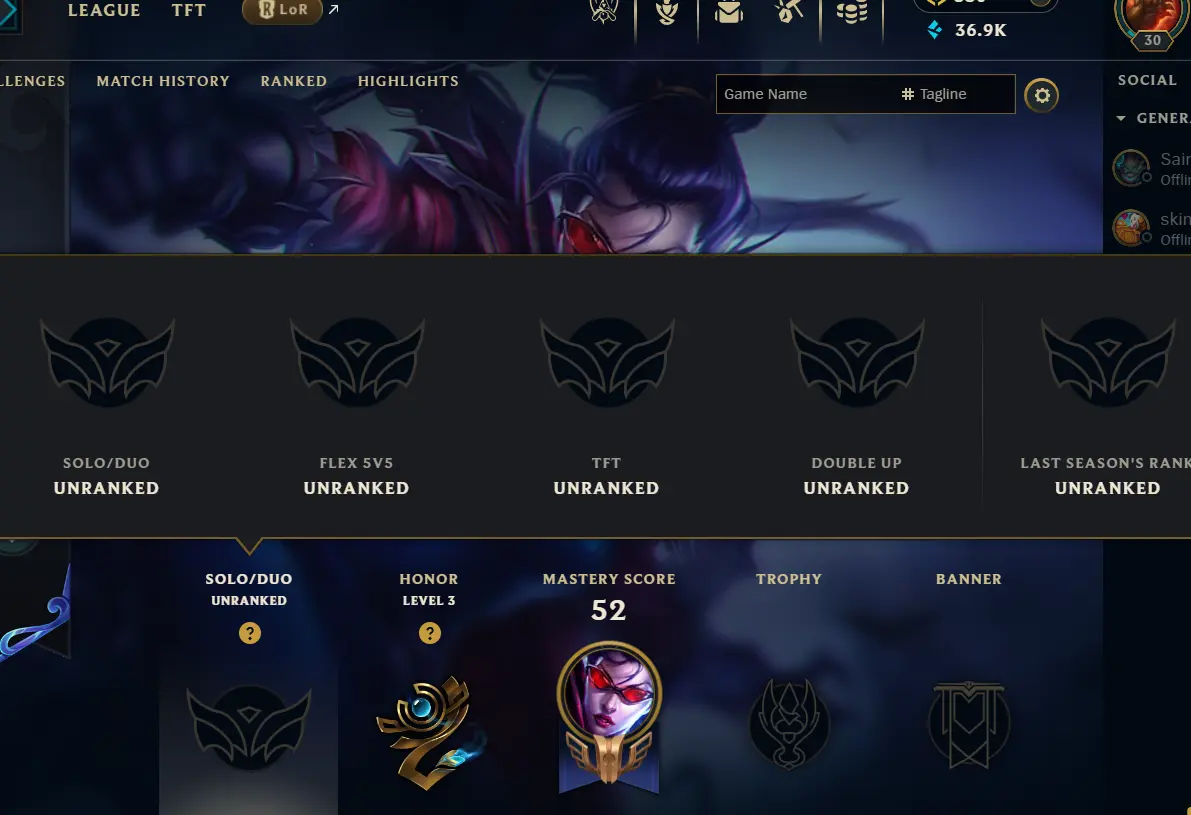
Task: Select TFT in the top navigation
Action: (189, 11)
